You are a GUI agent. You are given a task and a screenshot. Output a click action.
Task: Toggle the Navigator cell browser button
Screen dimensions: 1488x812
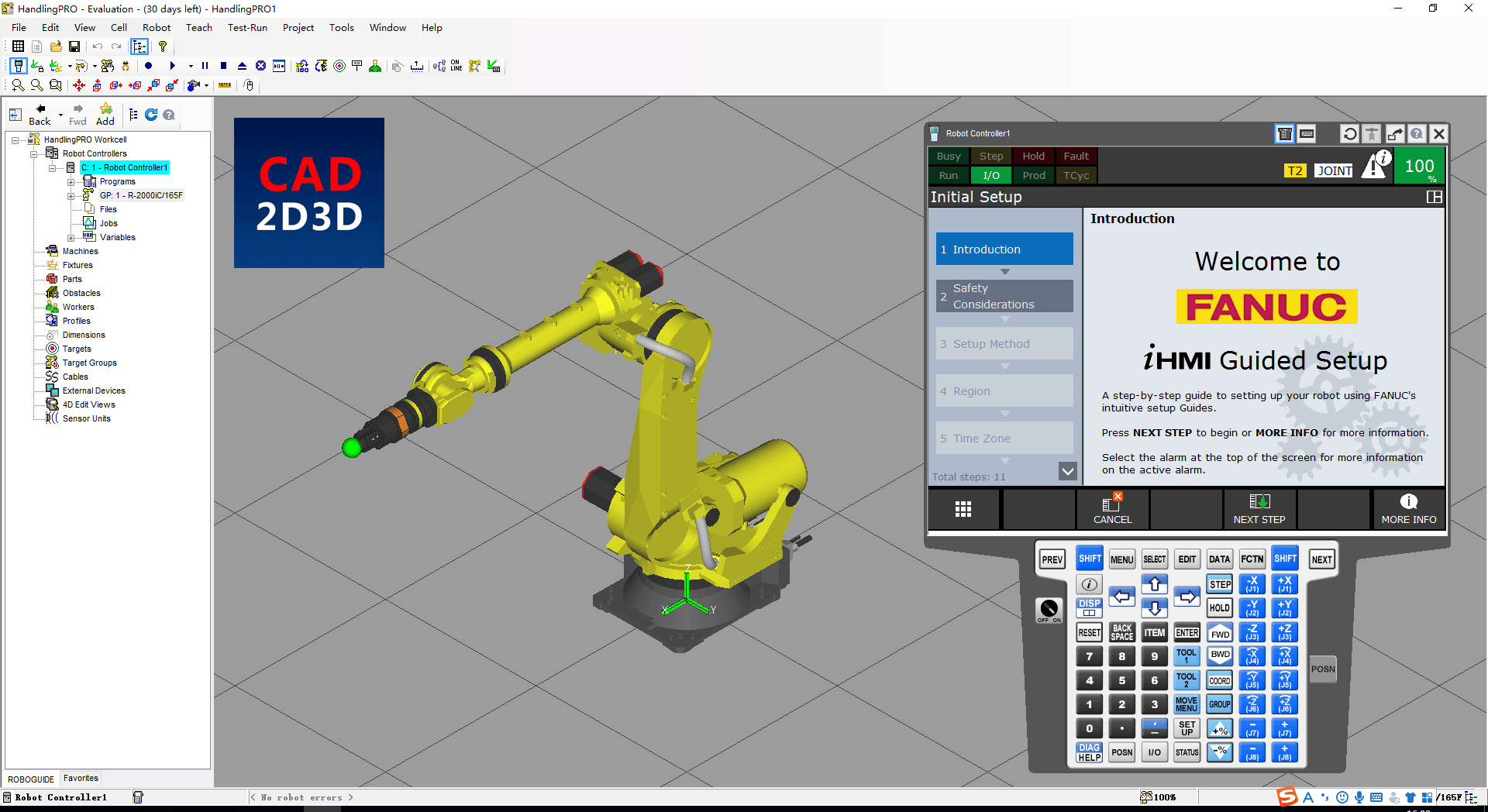139,46
